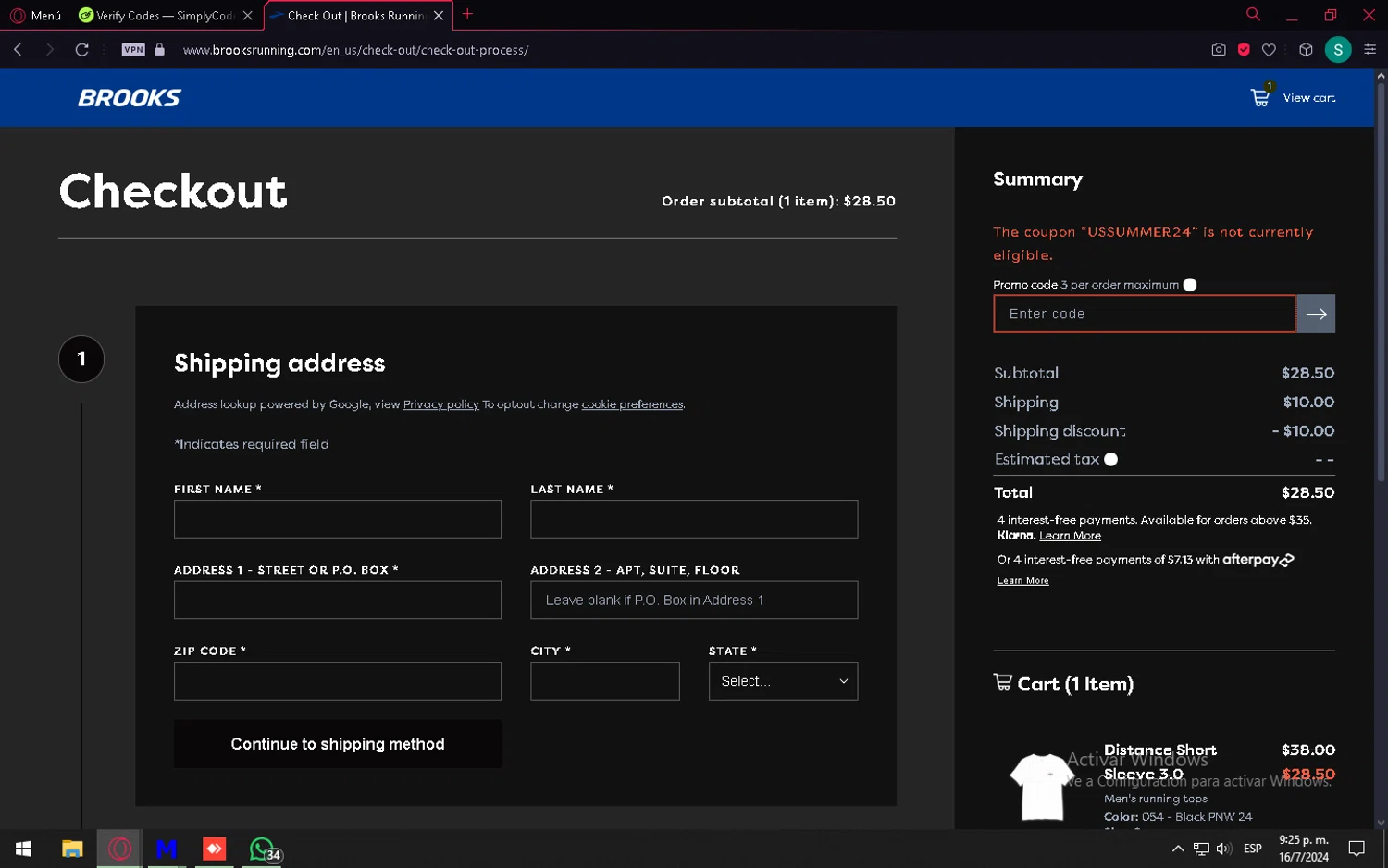Click the Estimated tax info icon
This screenshot has width=1388, height=868.
coord(1110,460)
